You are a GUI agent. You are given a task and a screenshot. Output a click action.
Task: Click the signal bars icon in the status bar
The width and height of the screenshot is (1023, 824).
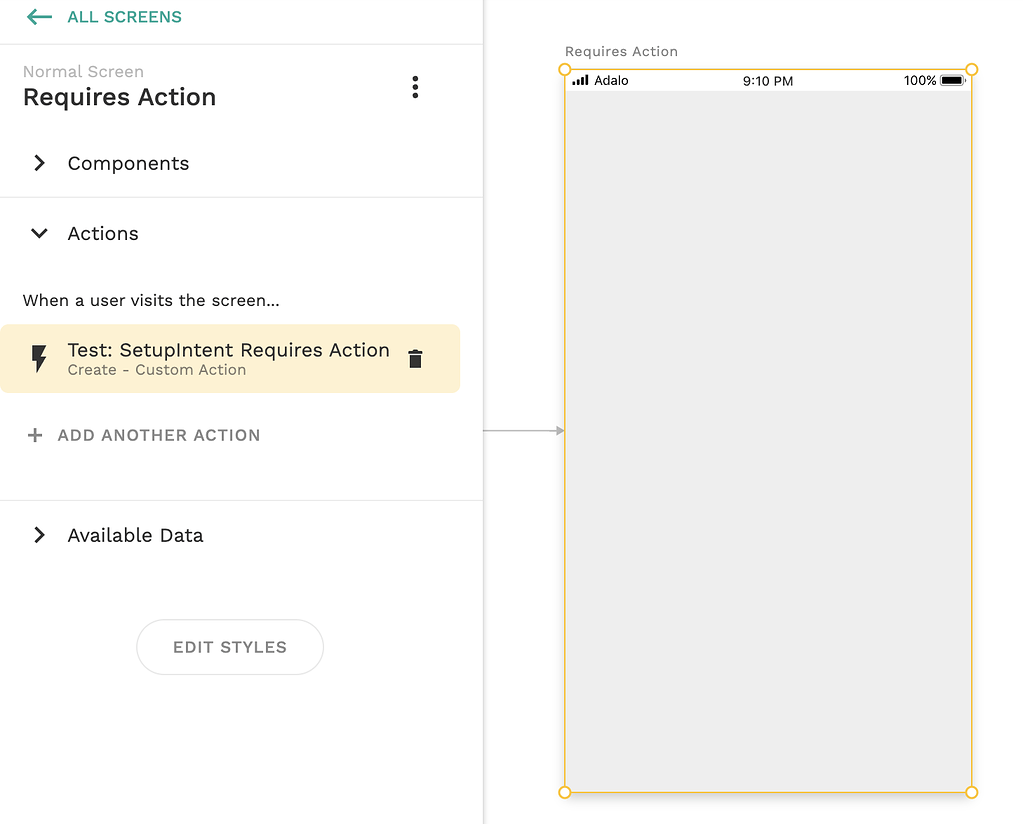pyautogui.click(x=582, y=81)
